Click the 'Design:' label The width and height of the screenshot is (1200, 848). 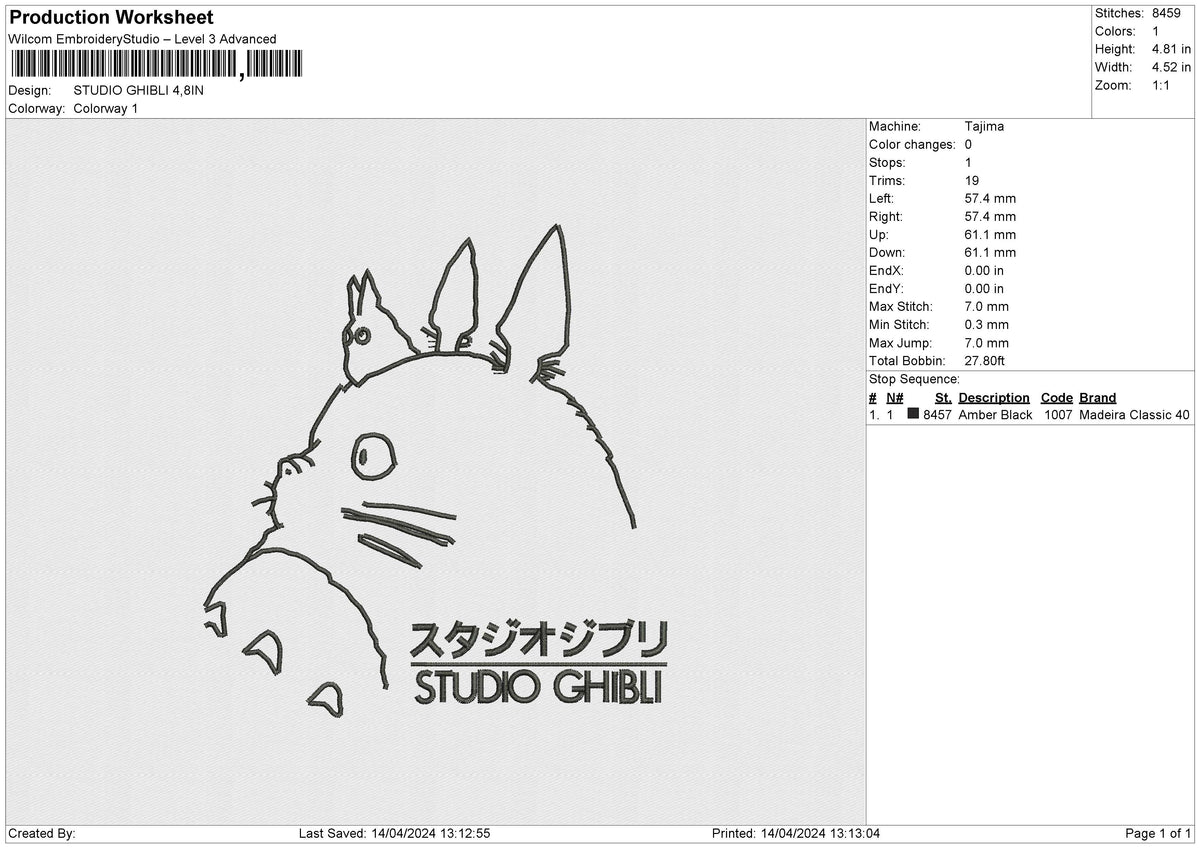pos(30,90)
